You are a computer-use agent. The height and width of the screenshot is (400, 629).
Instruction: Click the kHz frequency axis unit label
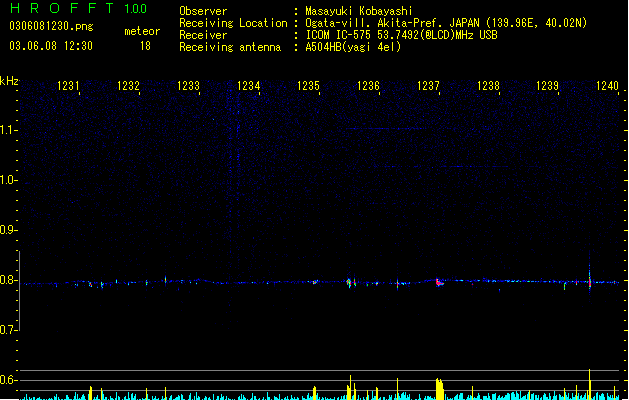(x=9, y=81)
